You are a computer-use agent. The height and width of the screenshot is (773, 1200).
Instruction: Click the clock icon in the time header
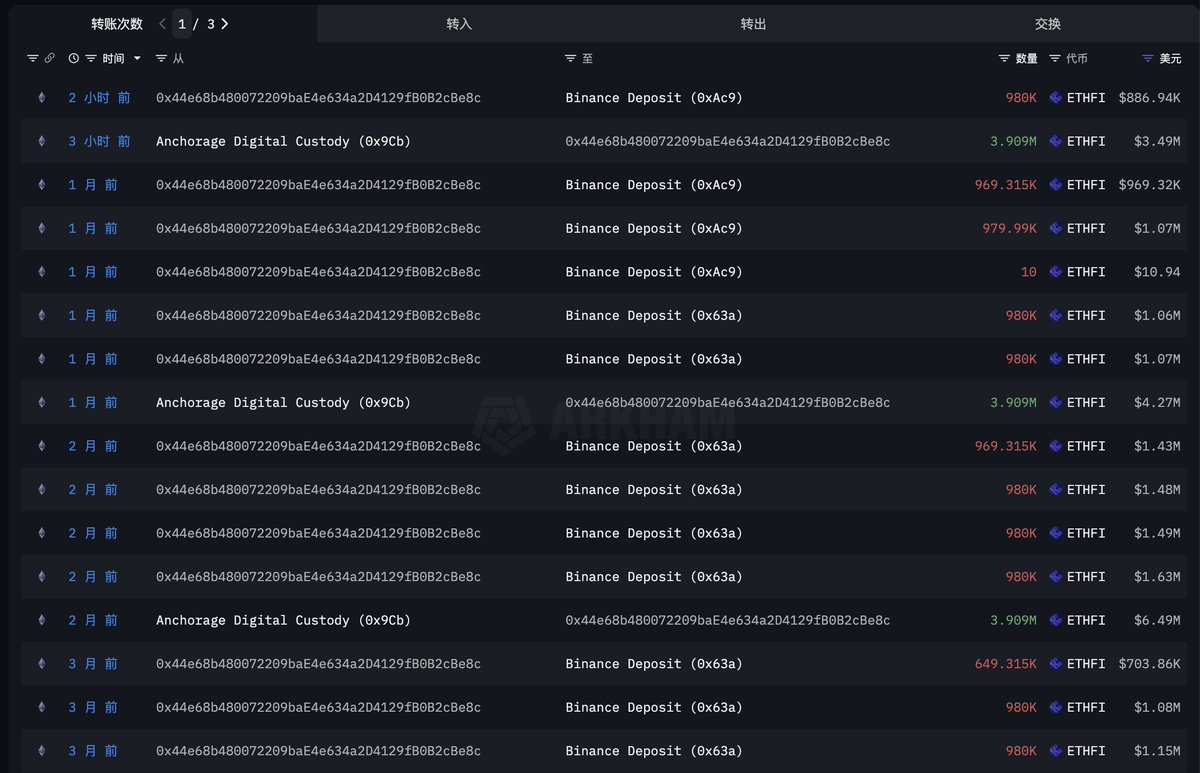[x=74, y=59]
